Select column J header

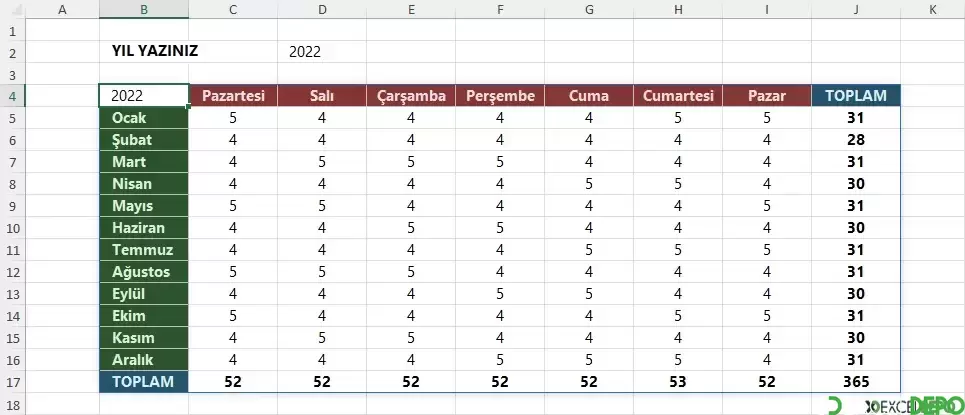point(855,9)
